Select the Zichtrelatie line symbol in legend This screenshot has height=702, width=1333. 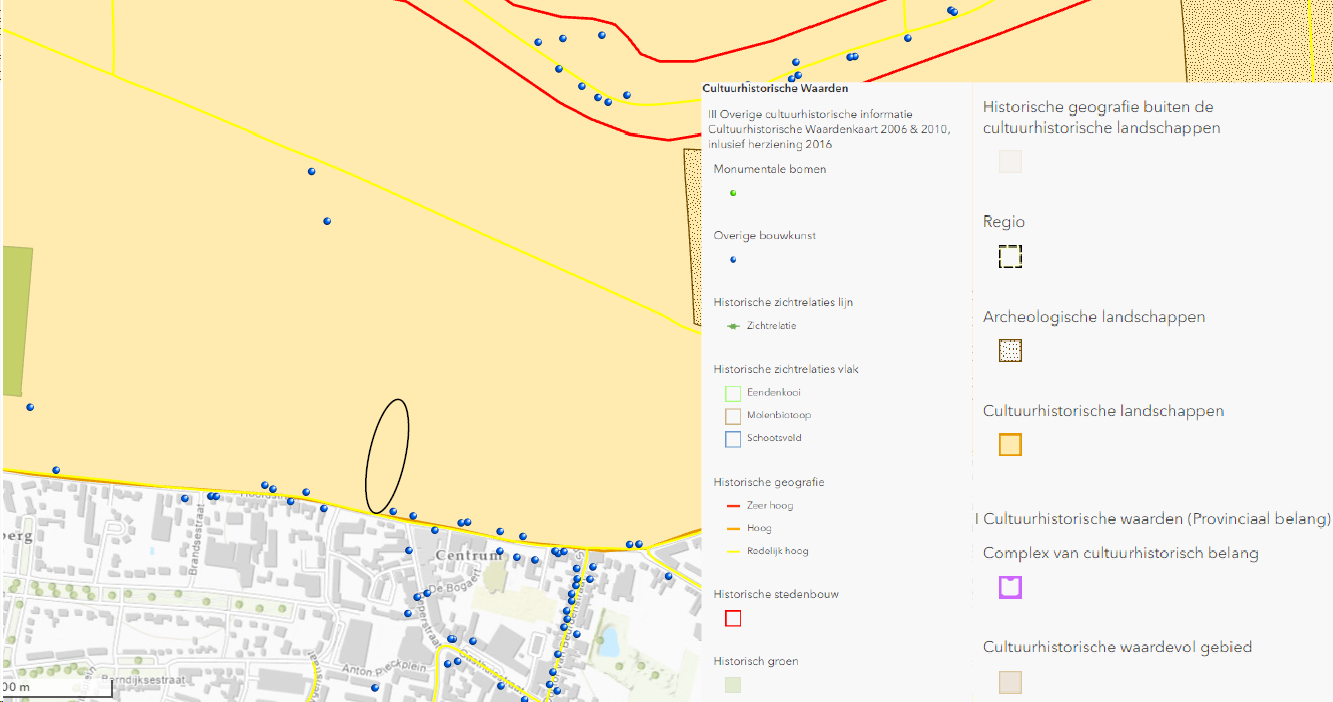tap(732, 326)
